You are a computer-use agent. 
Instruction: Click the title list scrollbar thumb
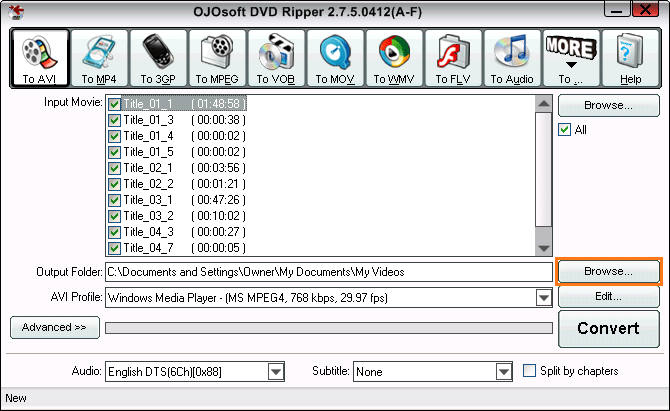tap(544, 170)
